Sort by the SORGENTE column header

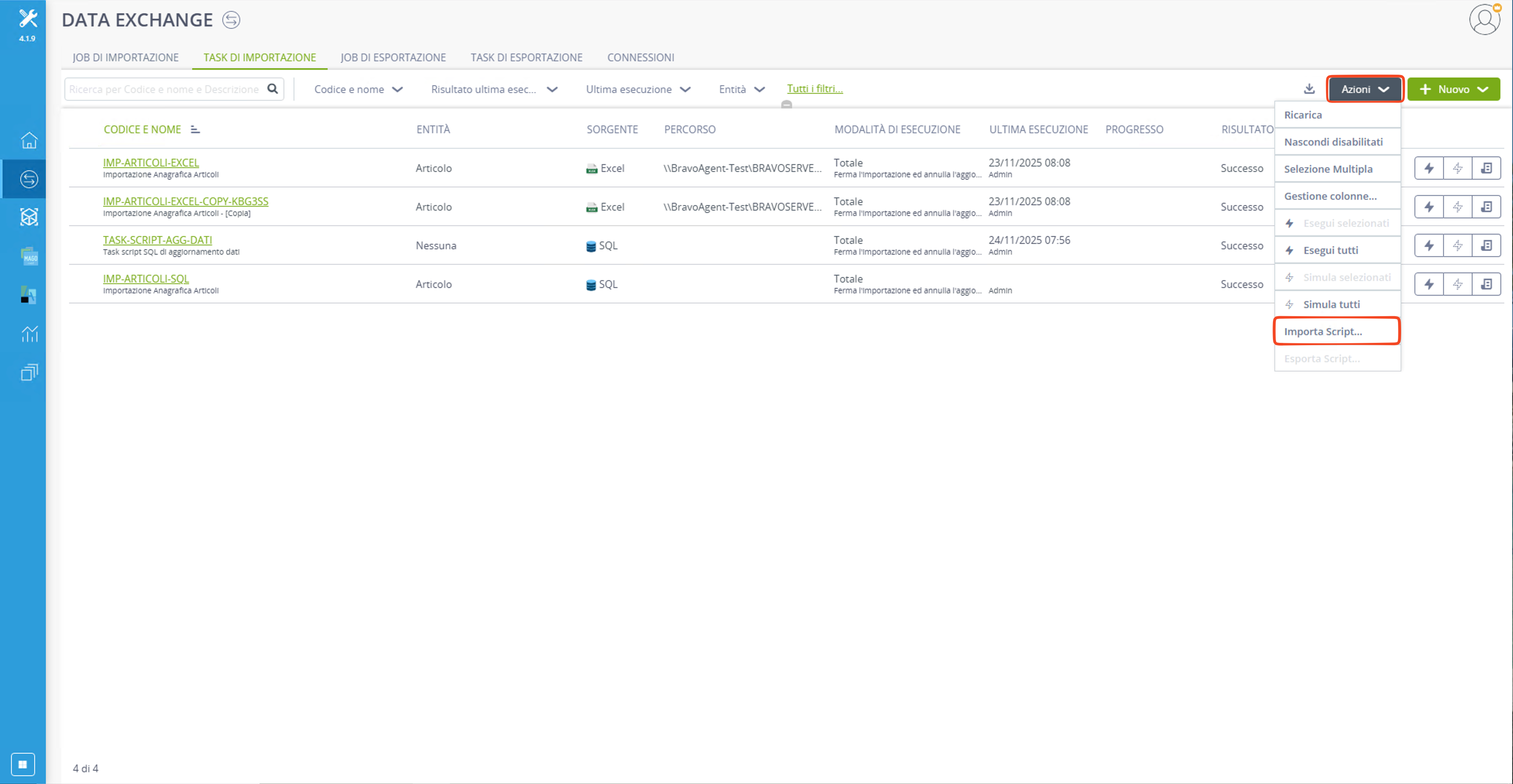[612, 129]
